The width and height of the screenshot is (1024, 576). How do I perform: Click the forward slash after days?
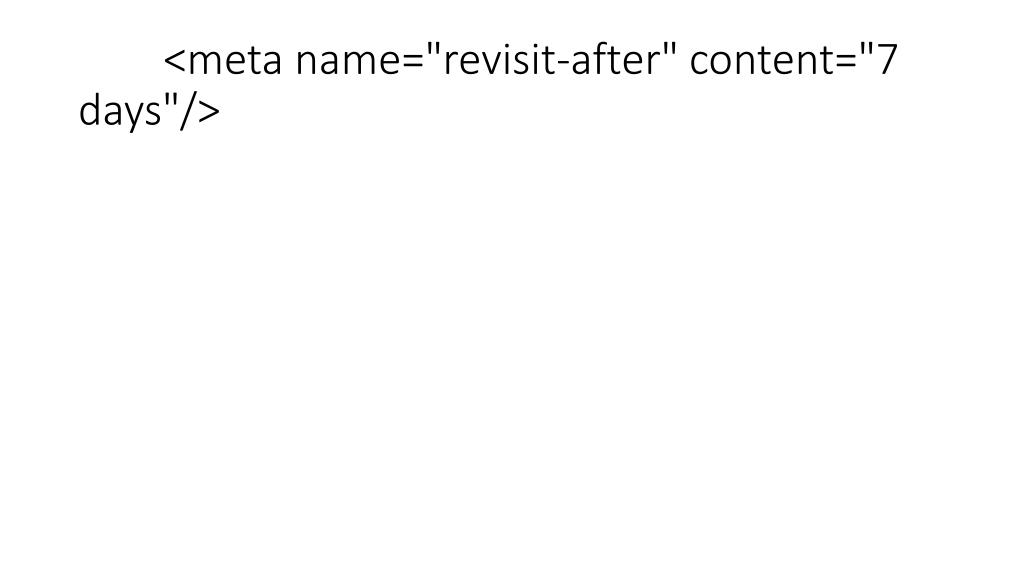tap(187, 111)
